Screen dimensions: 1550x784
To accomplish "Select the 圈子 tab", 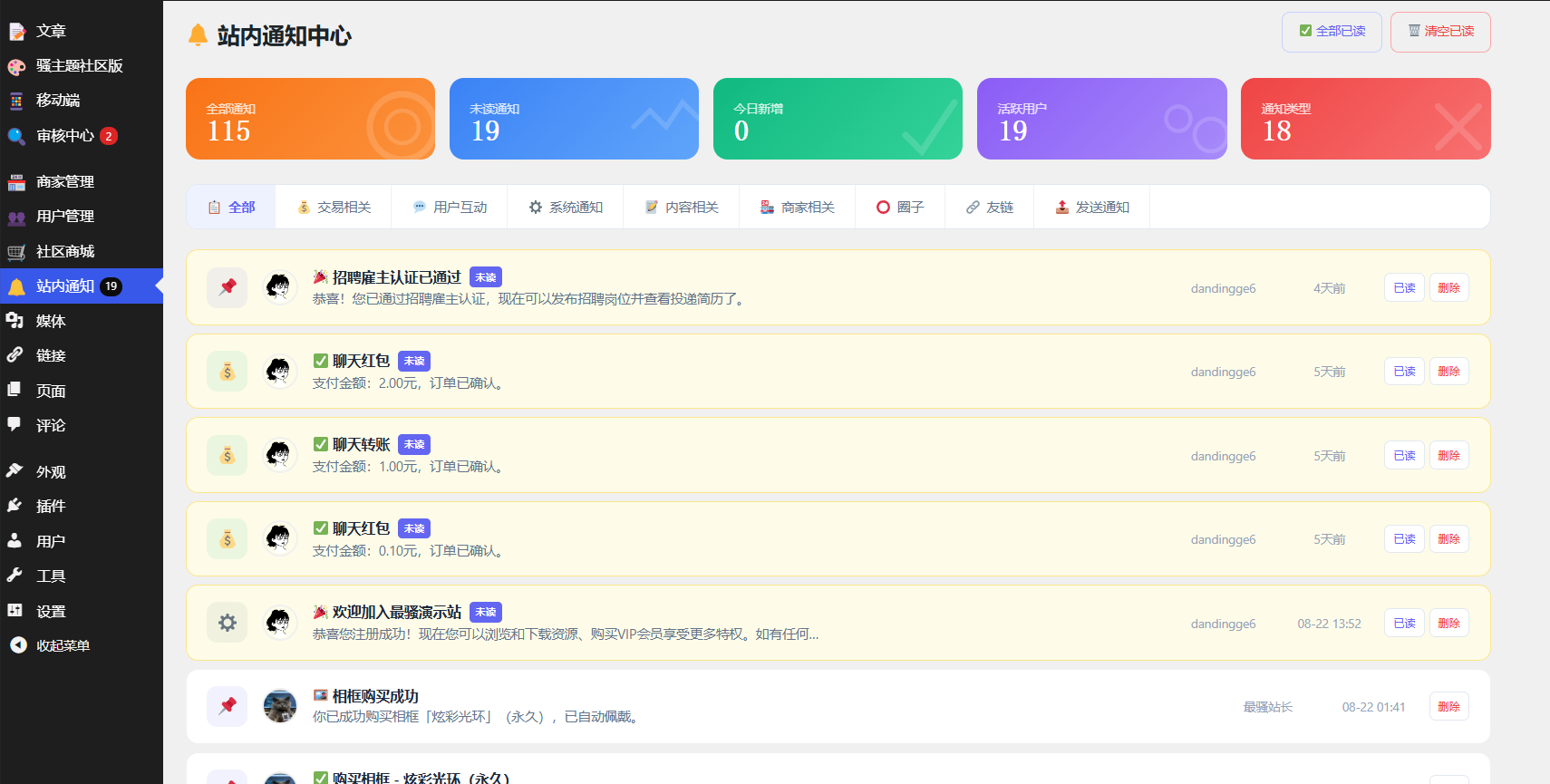I will pos(900,208).
